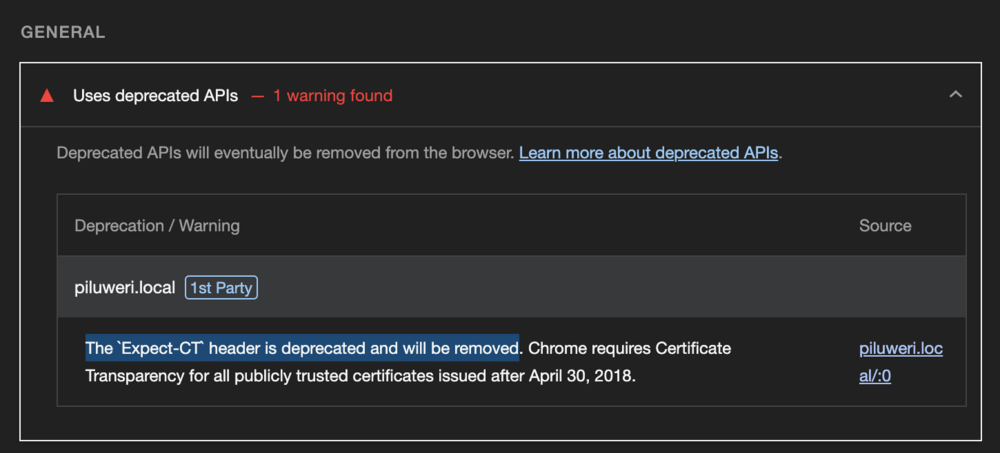Open Learn more about deprecated APIs link
The height and width of the screenshot is (453, 1000).
(x=648, y=154)
